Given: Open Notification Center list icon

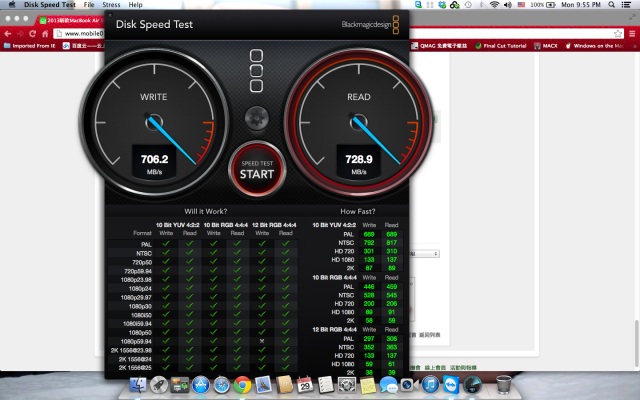Looking at the screenshot, I should pyautogui.click(x=626, y=4).
